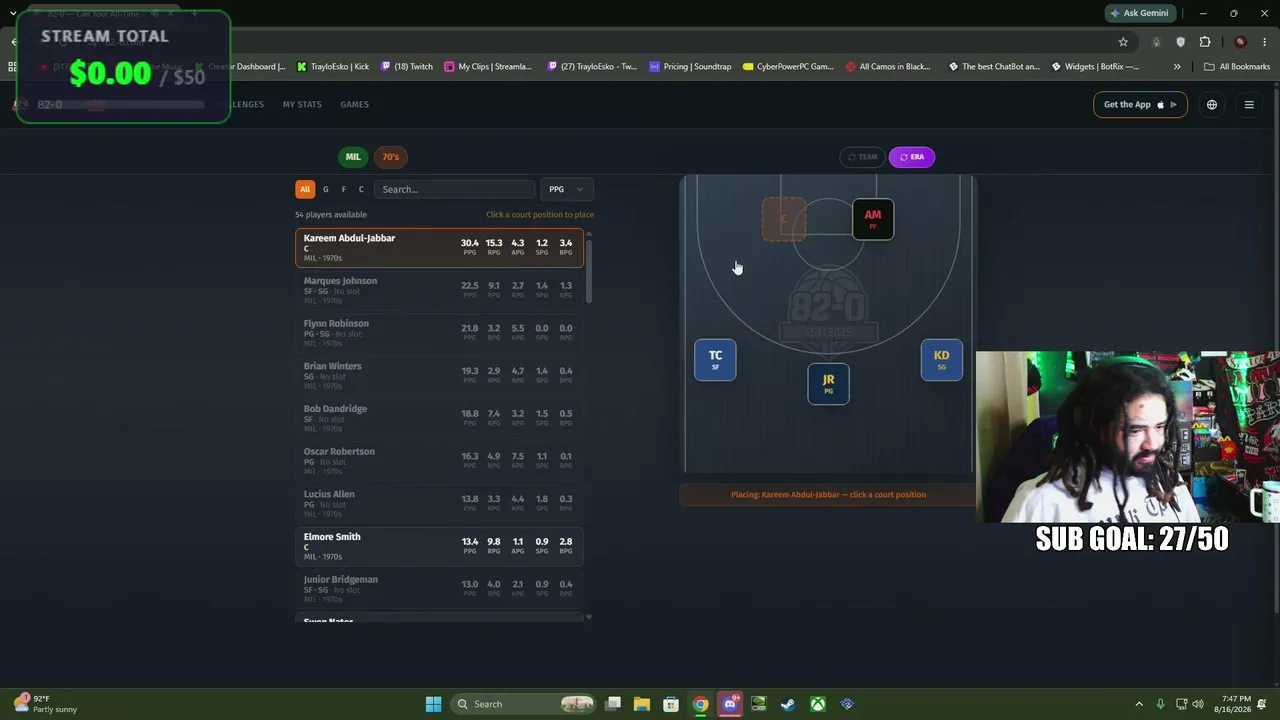The image size is (1280, 720).
Task: Show hidden system tray icons
Action: click(x=1138, y=704)
